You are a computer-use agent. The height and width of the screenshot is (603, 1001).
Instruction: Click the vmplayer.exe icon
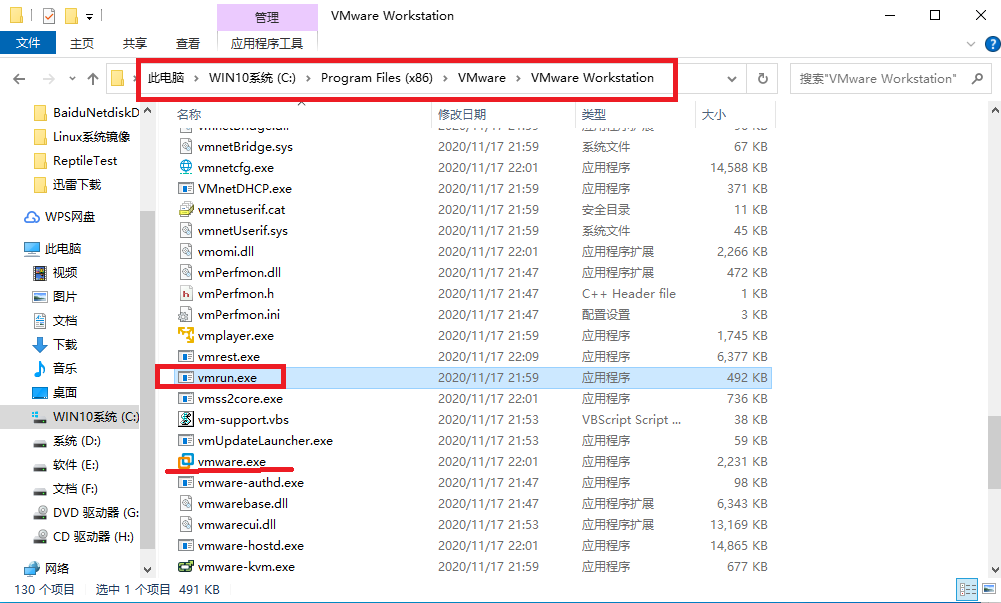click(x=186, y=335)
